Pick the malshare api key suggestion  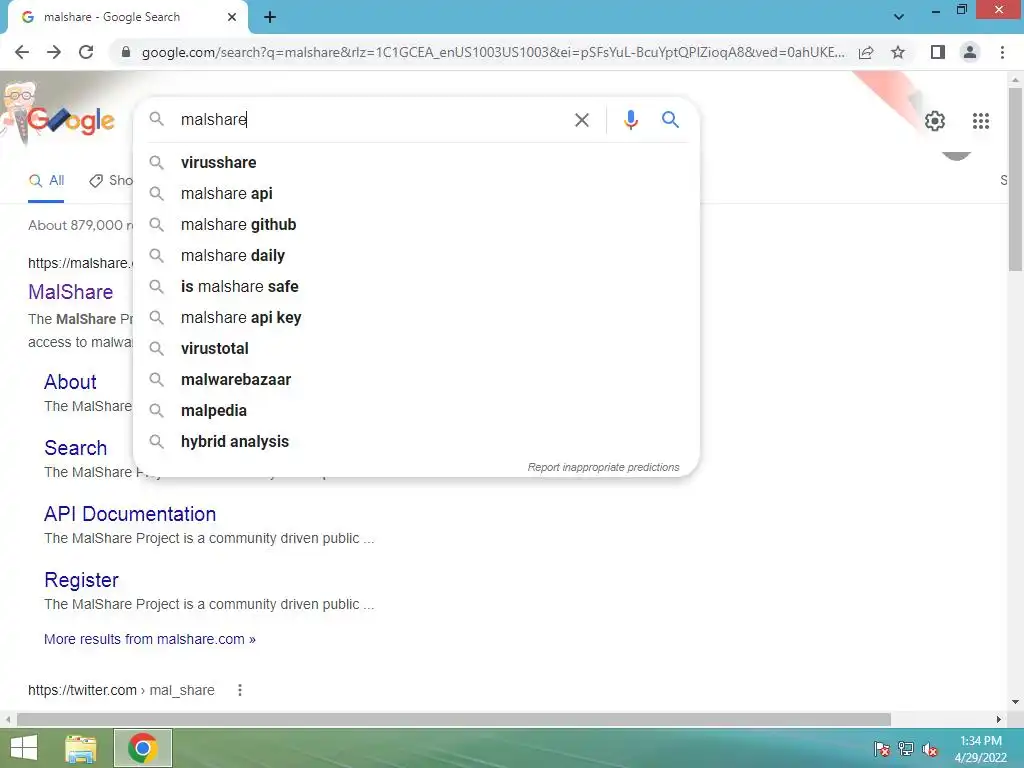coord(416,317)
